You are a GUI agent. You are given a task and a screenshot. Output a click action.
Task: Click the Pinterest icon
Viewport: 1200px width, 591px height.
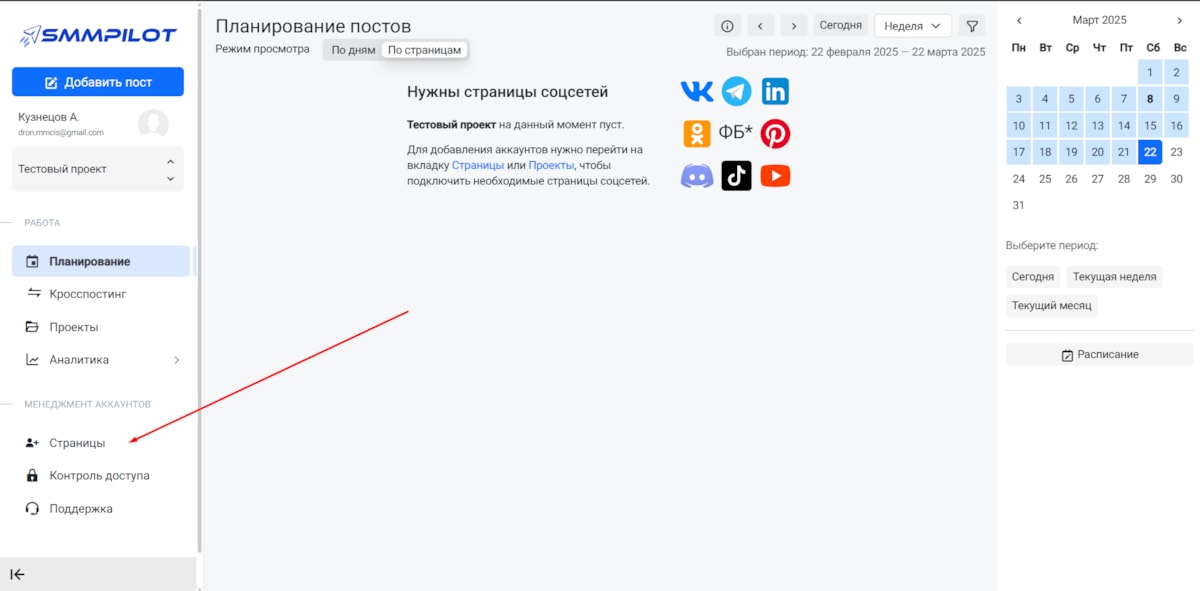tap(775, 134)
